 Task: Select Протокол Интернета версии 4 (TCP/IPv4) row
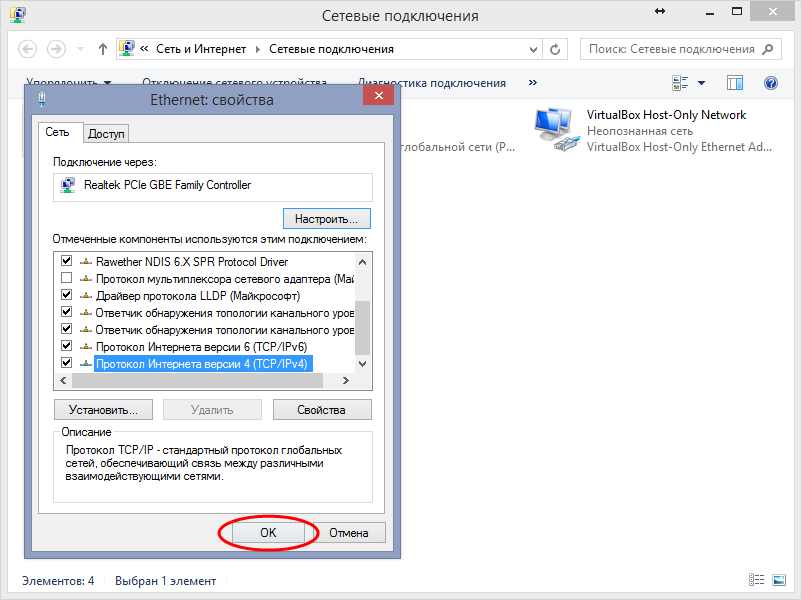pyautogui.click(x=203, y=364)
